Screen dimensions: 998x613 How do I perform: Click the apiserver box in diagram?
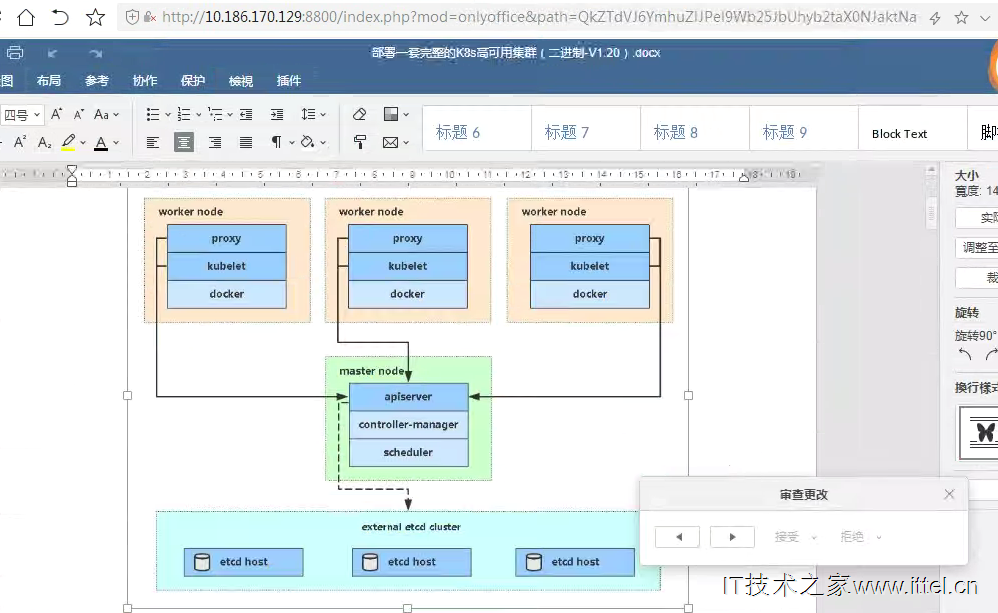(409, 397)
